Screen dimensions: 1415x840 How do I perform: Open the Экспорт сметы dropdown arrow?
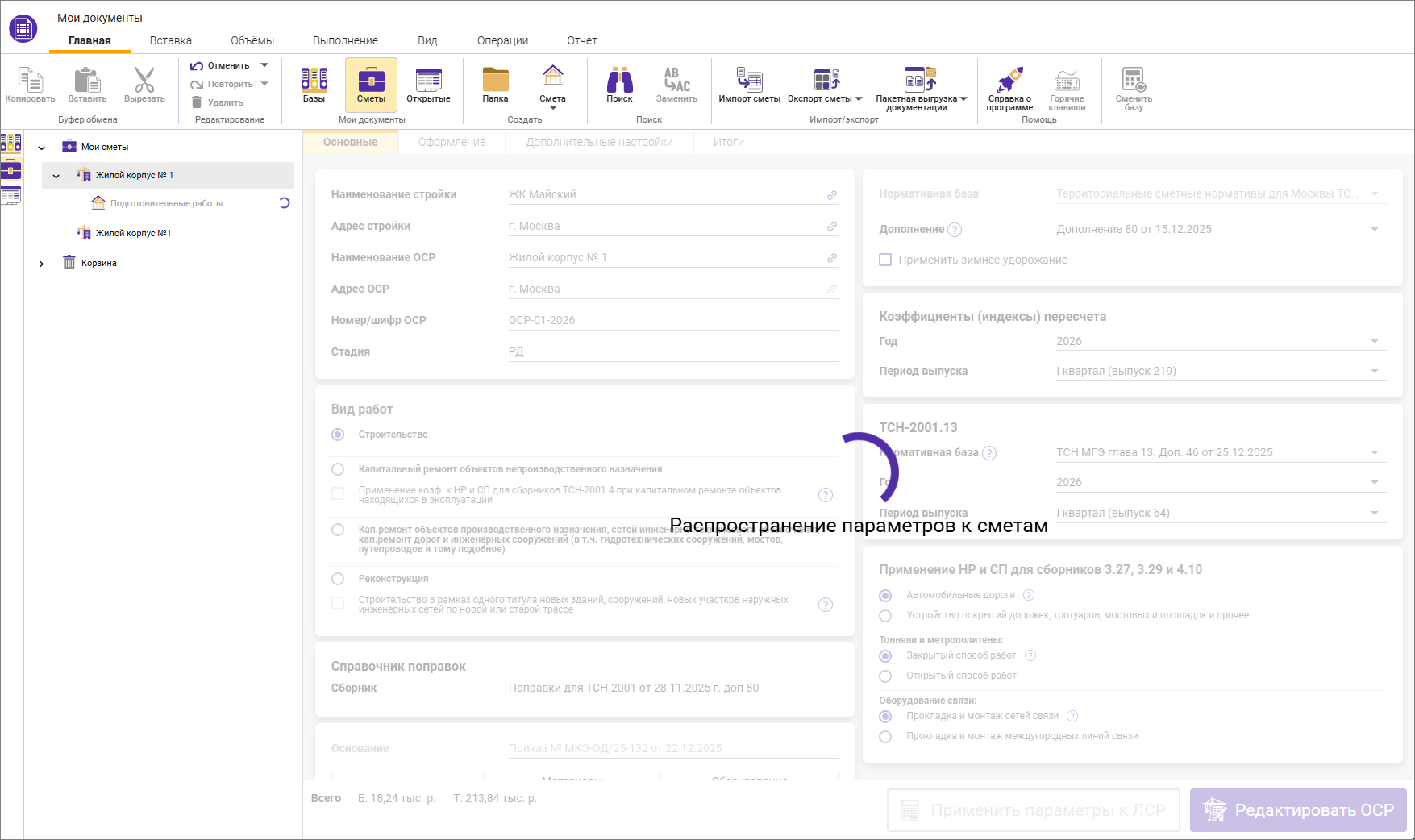tap(858, 98)
